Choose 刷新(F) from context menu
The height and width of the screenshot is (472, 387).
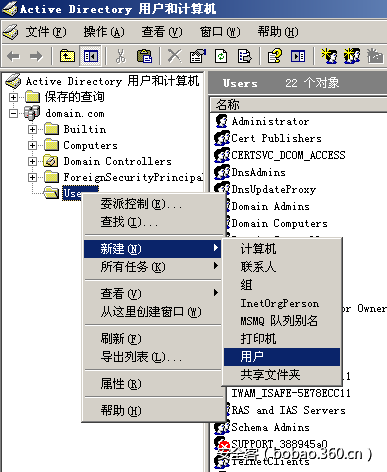[x=153, y=339]
